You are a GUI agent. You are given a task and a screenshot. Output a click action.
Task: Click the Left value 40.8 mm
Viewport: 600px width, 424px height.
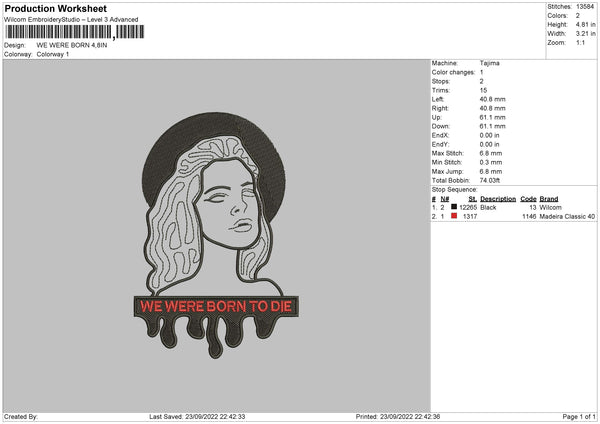click(x=492, y=99)
